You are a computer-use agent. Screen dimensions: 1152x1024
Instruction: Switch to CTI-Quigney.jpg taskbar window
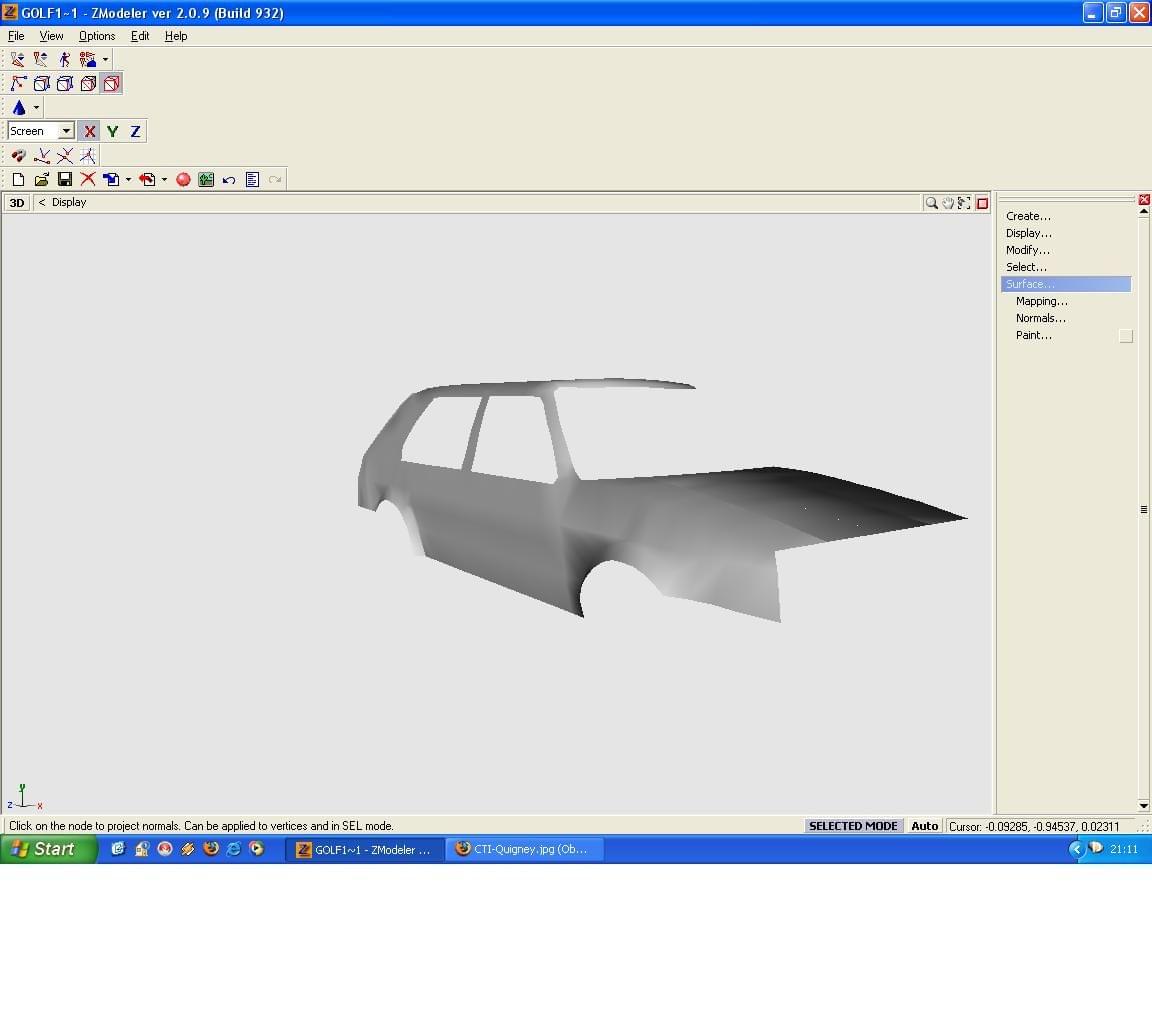coord(523,849)
